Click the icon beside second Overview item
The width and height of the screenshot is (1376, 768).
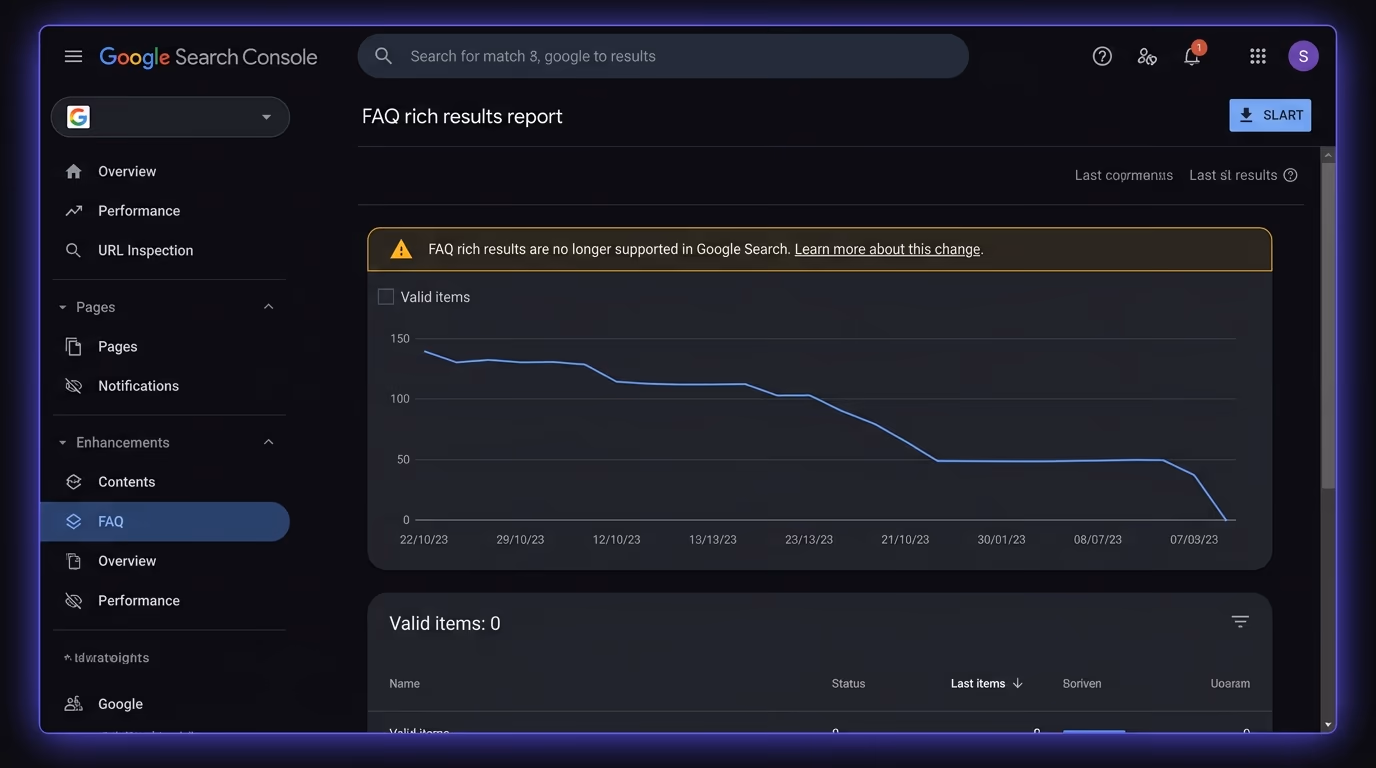(x=73, y=561)
